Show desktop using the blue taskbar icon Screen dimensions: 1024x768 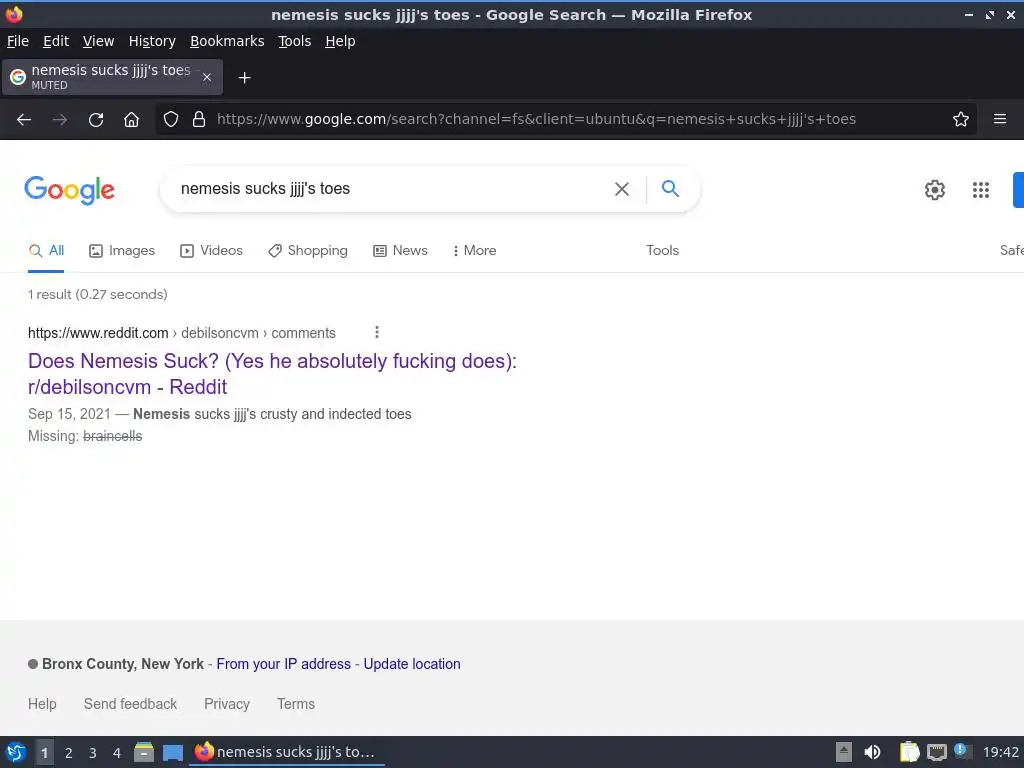[173, 753]
